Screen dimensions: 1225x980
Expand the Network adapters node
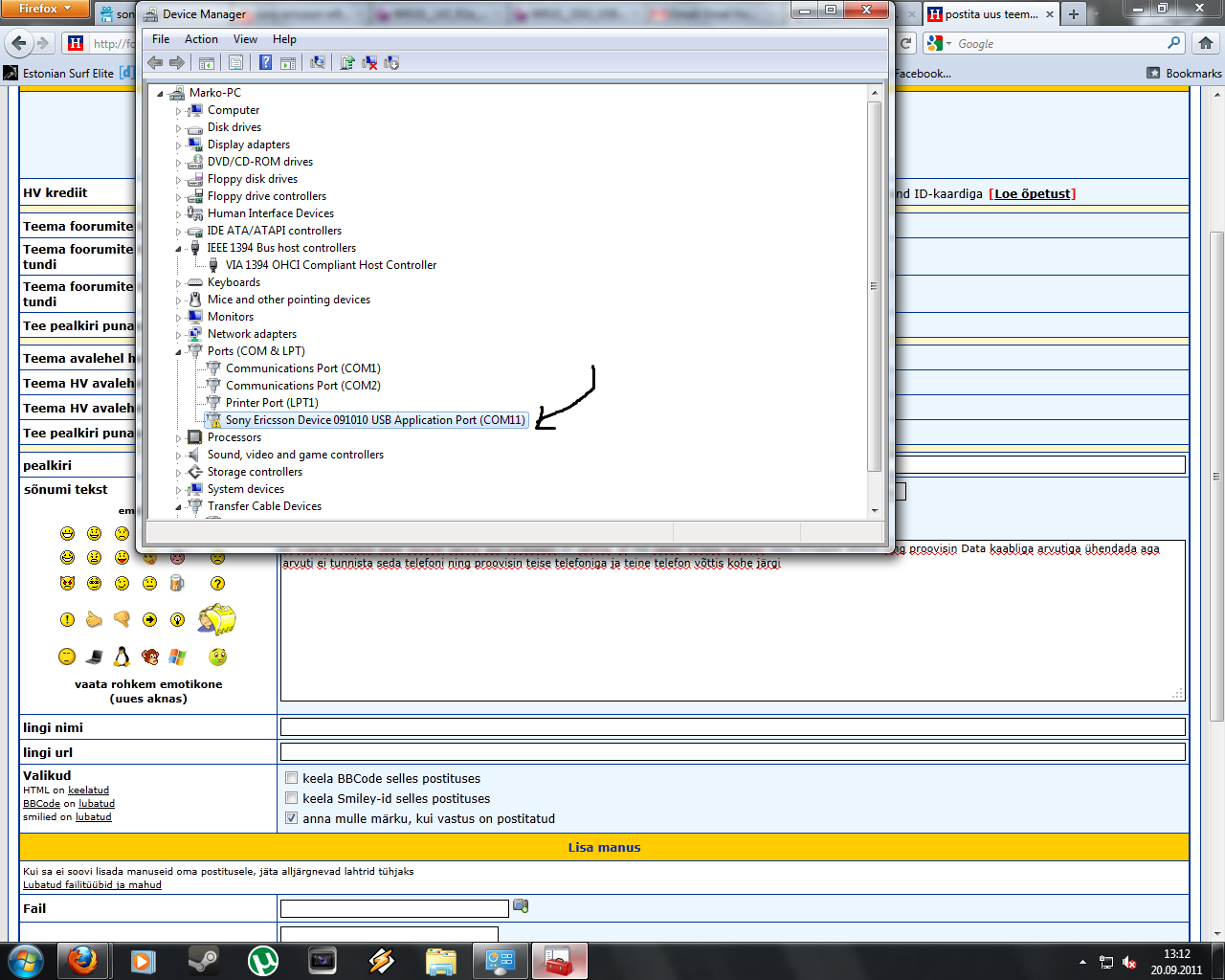point(178,335)
